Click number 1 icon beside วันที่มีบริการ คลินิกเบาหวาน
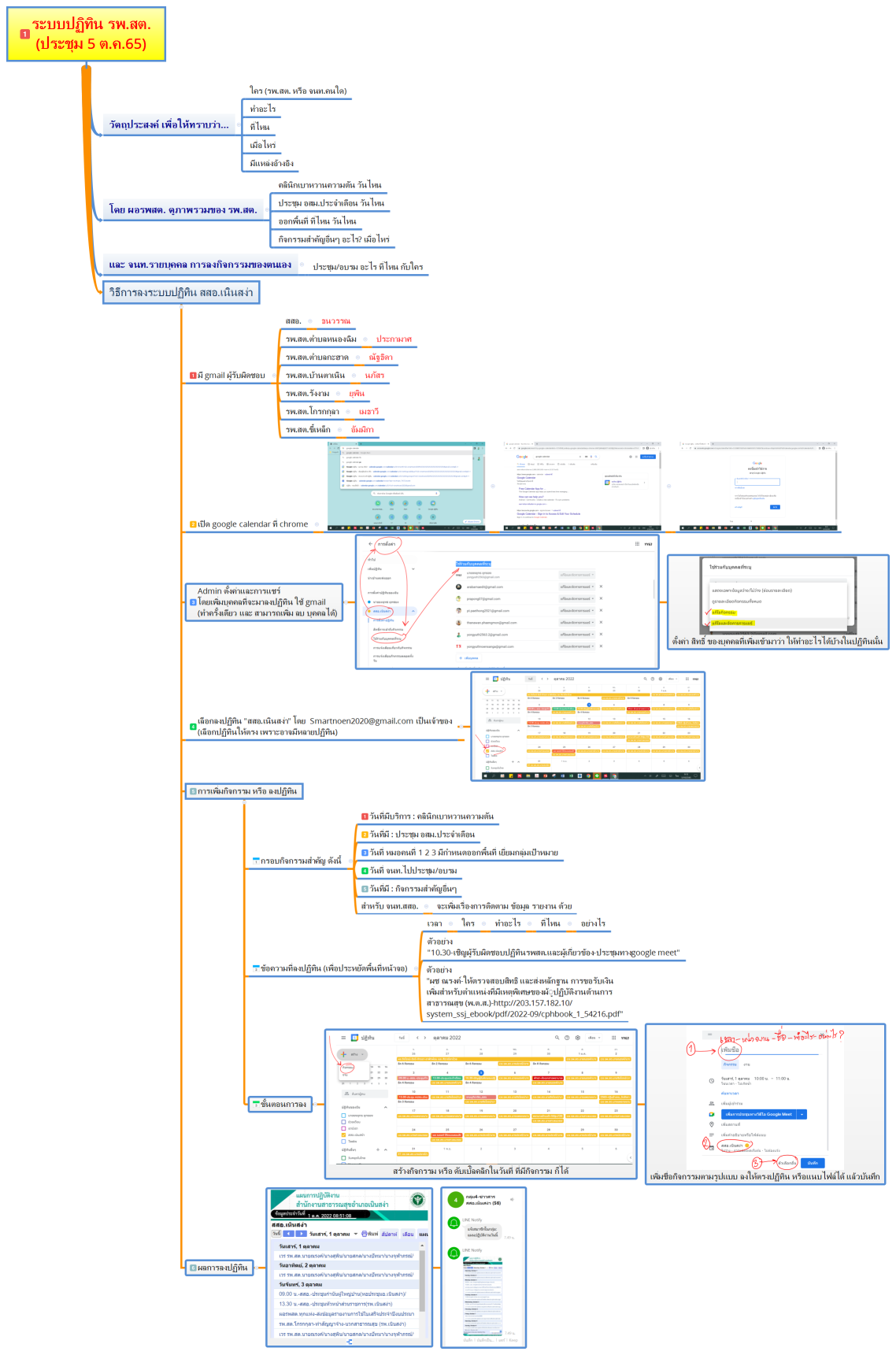Viewport: 896px width, 1355px height. click(x=365, y=816)
